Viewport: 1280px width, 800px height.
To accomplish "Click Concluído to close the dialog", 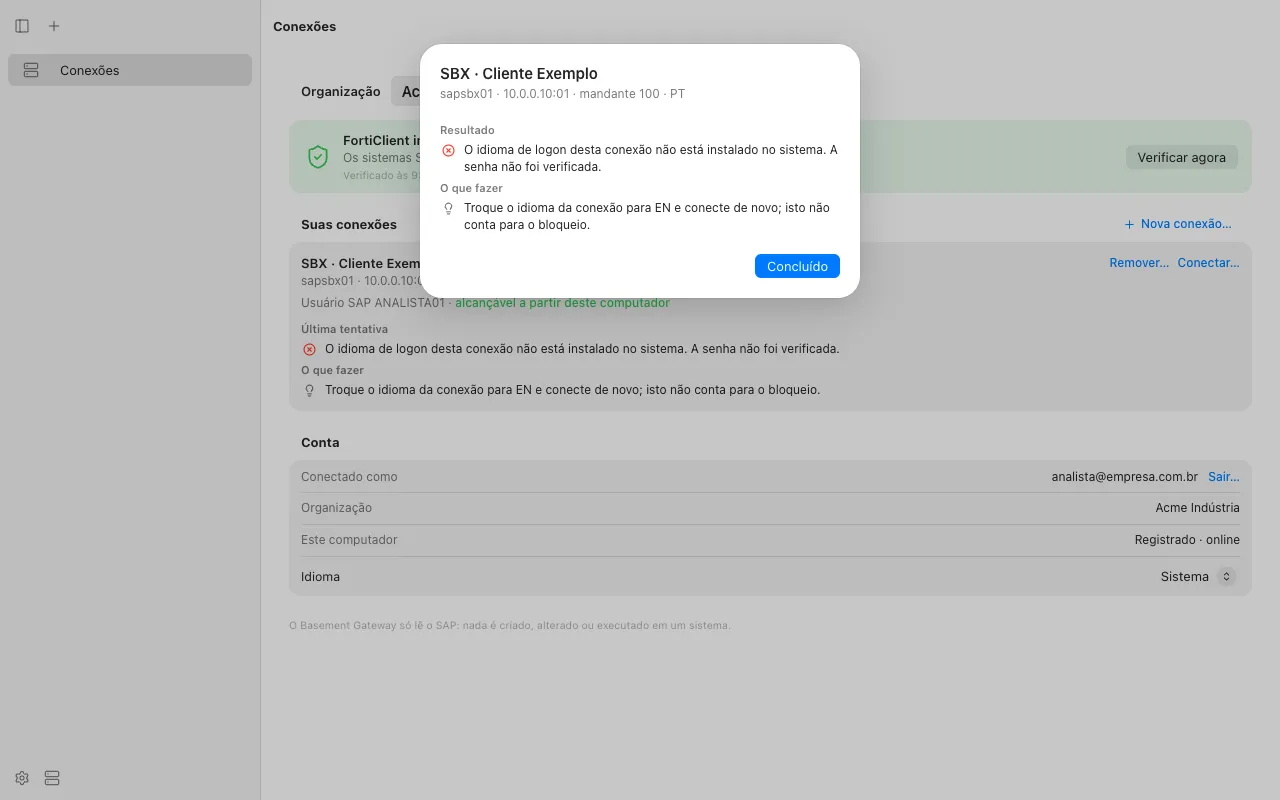I will [797, 266].
